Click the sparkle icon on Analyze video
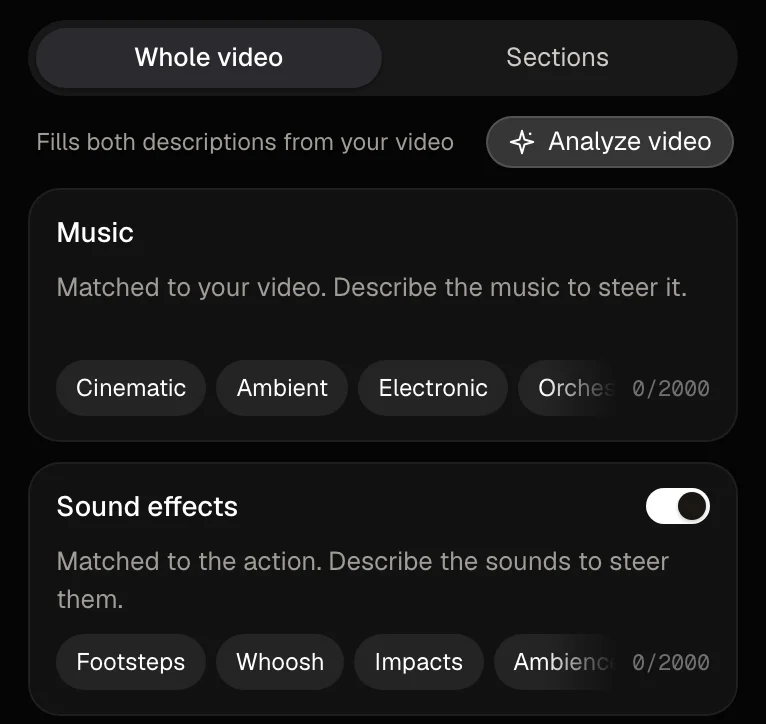The height and width of the screenshot is (724, 766). coord(522,142)
